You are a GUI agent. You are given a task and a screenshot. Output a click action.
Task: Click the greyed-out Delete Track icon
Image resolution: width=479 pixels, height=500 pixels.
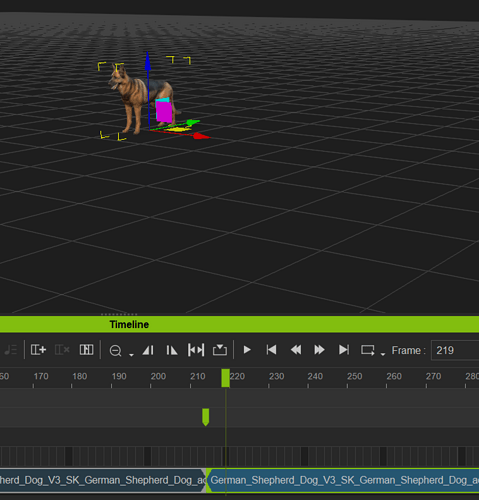tap(62, 350)
